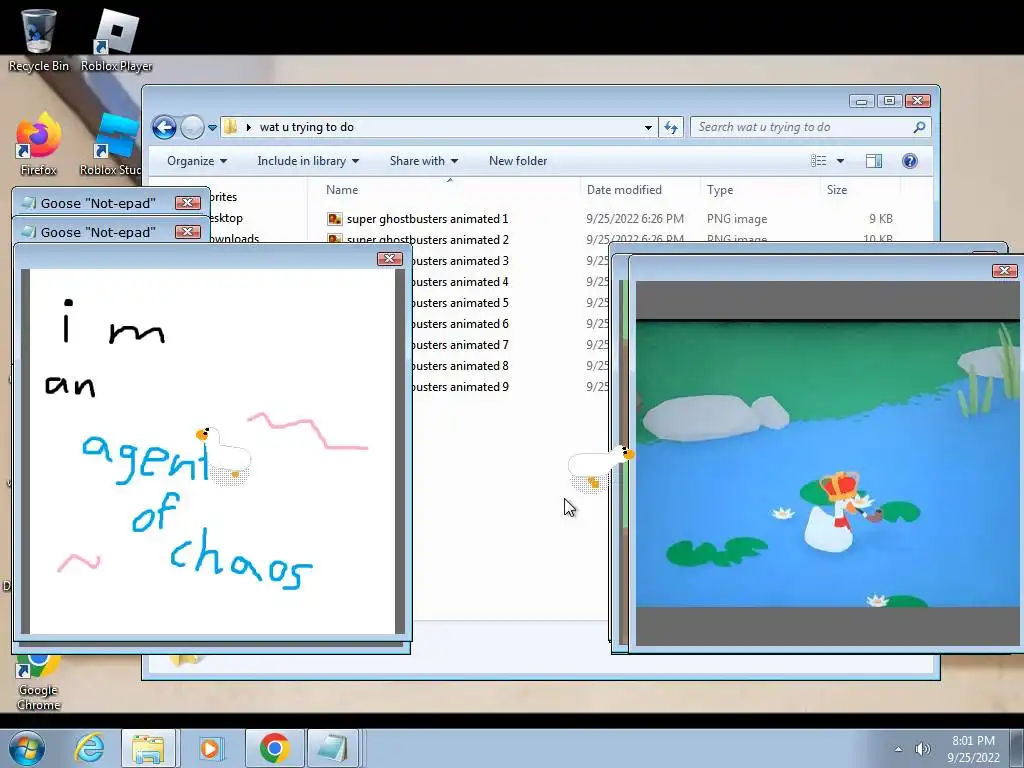1024x768 pixels.
Task: Open the Organize menu
Action: pos(197,161)
